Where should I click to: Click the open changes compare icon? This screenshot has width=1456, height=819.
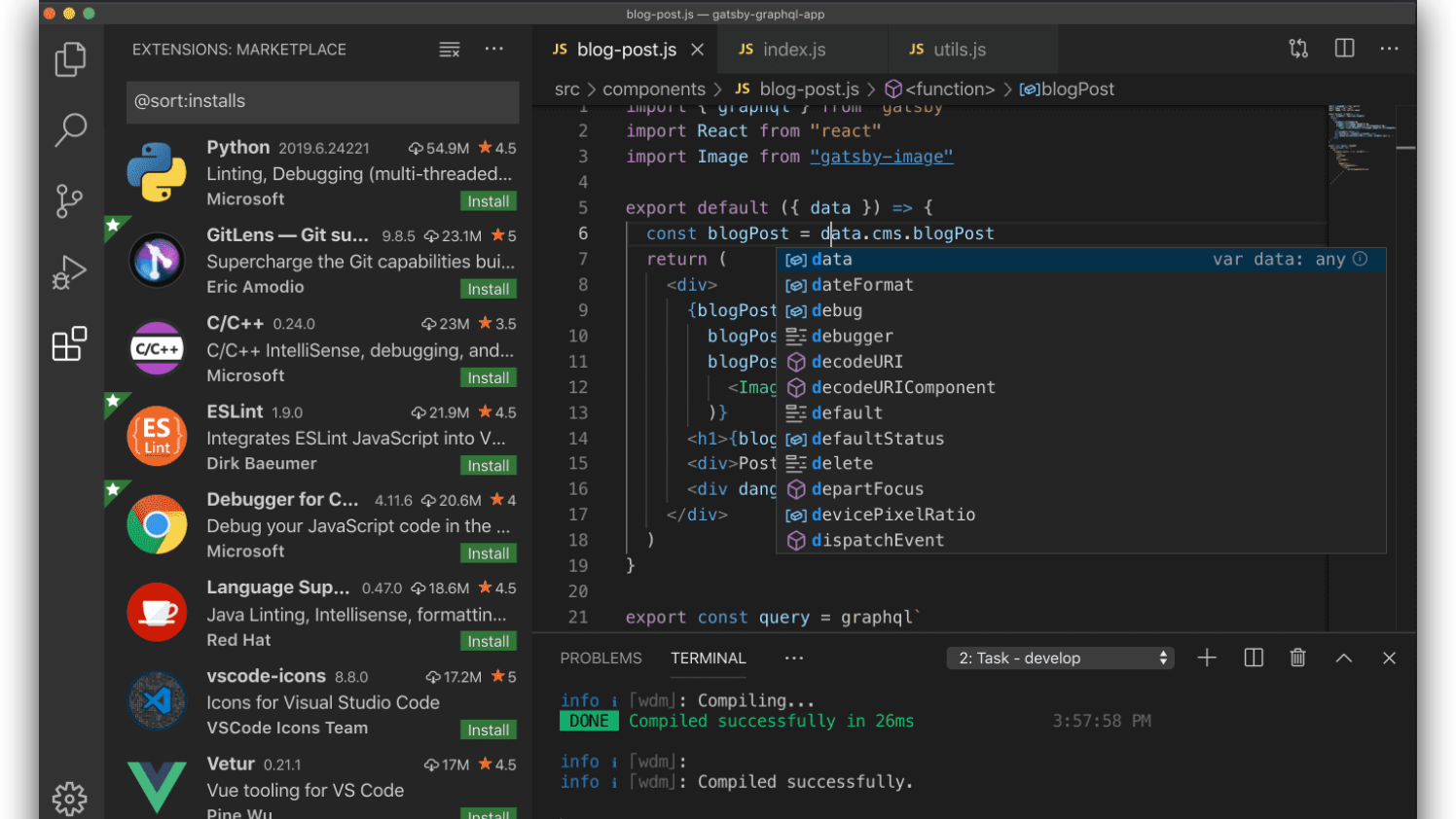tap(1298, 49)
